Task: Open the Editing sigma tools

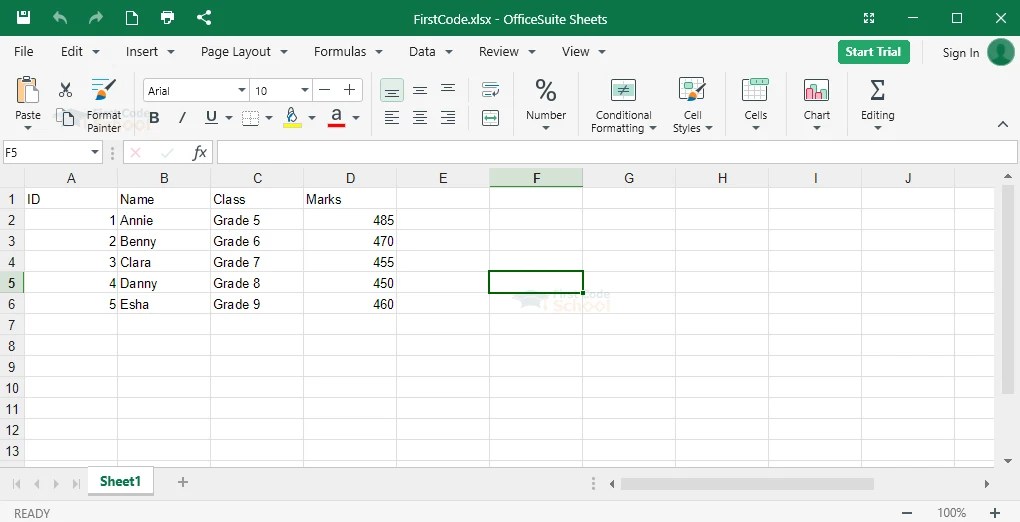Action: pyautogui.click(x=878, y=104)
